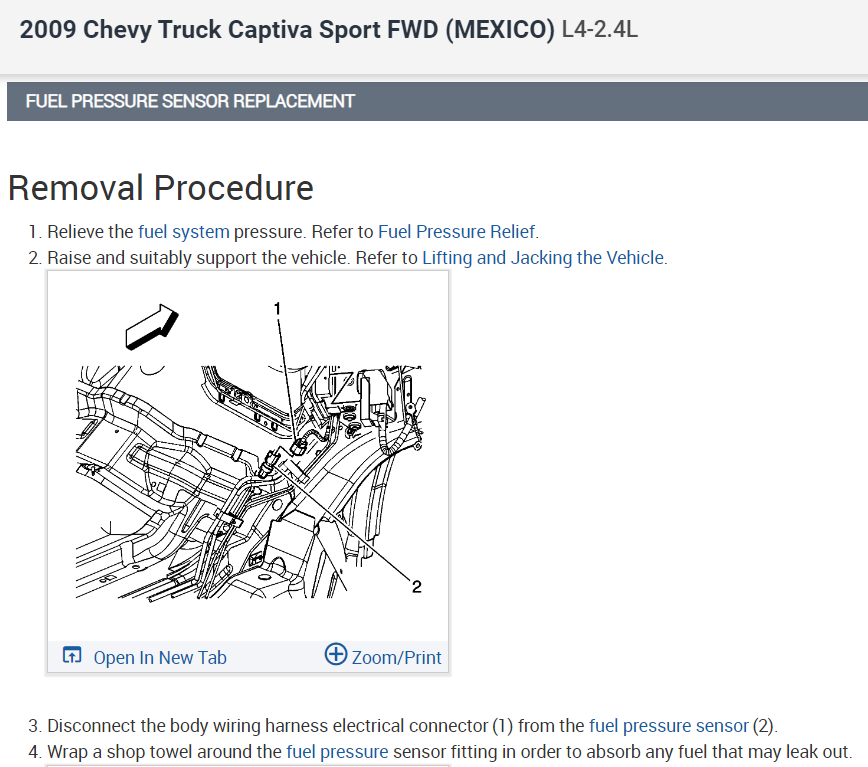868x767 pixels.
Task: Click the Fuel Pressure Sensor Replacement header bar
Action: [x=437, y=101]
